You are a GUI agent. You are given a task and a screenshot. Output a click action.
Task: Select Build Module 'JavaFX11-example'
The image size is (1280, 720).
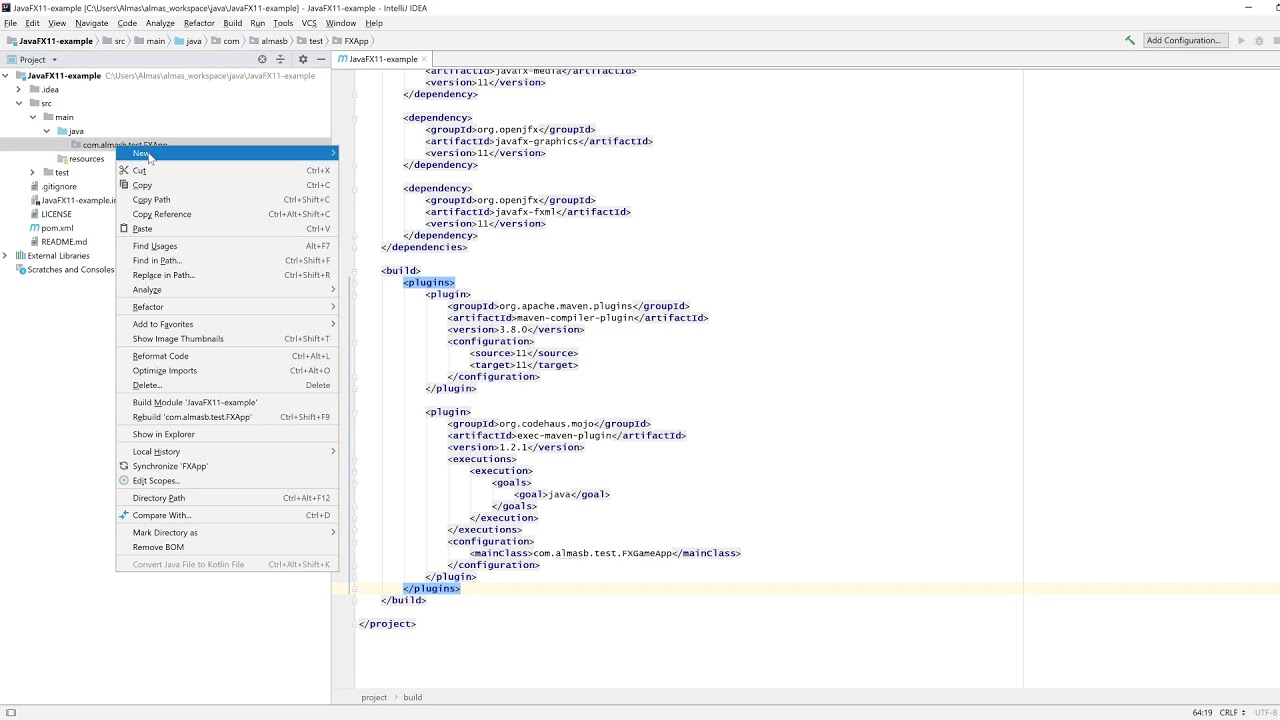pyautogui.click(x=227, y=403)
